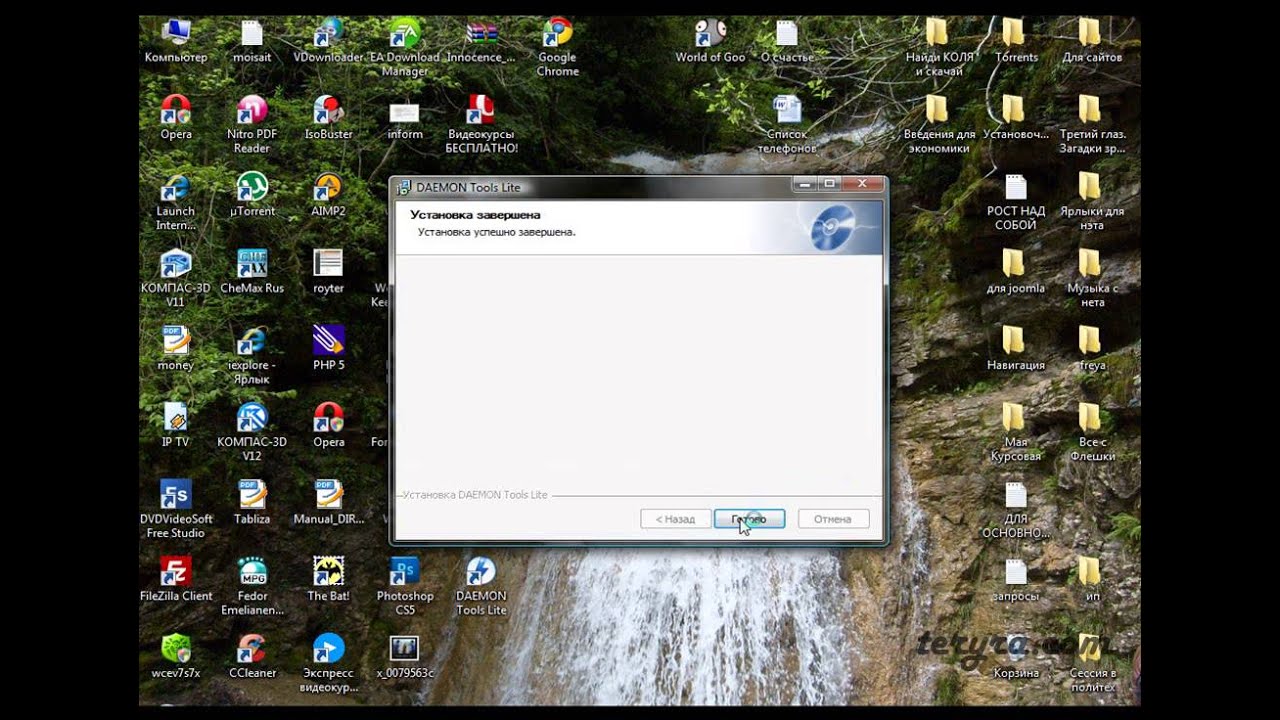Select the Для сайтов folder
1280x720 pixels.
[1092, 40]
